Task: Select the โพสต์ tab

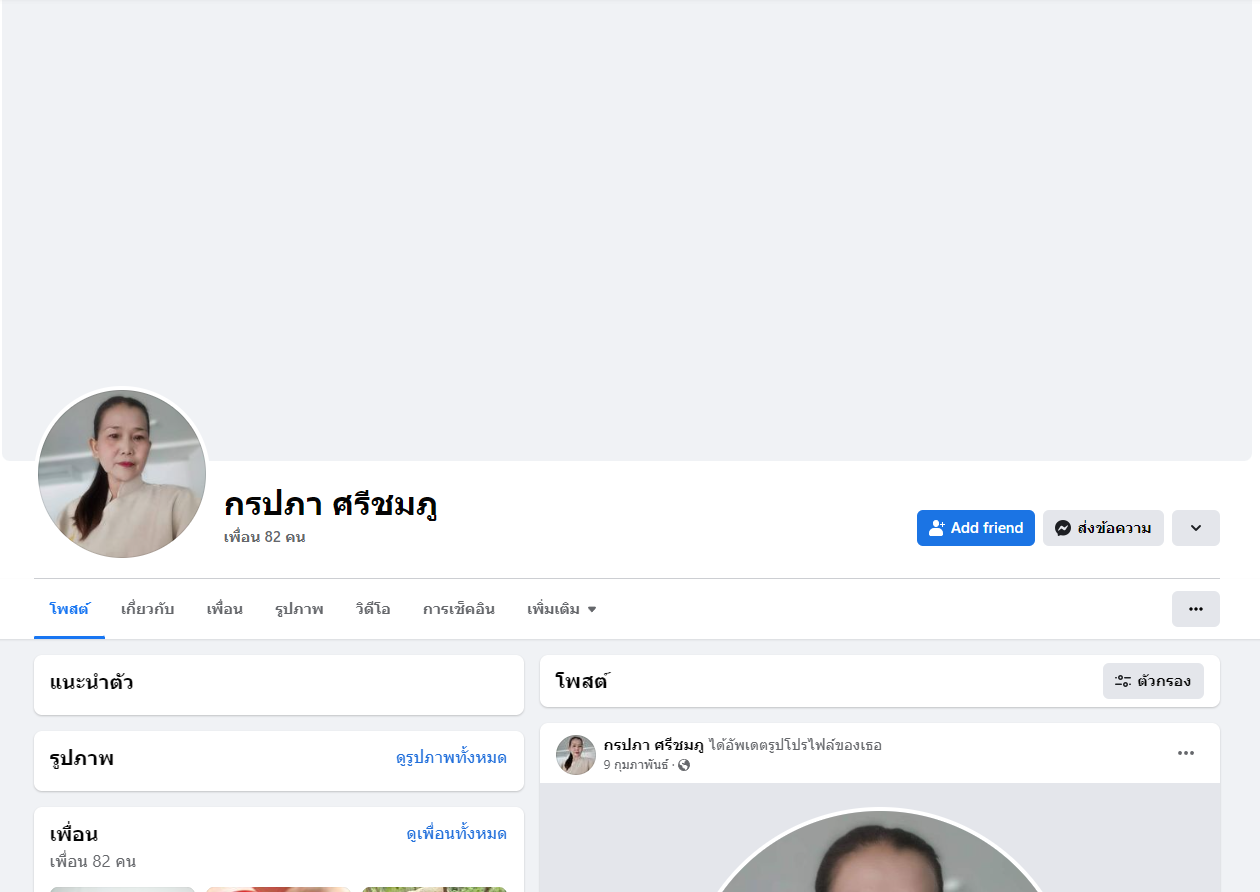Action: click(69, 609)
